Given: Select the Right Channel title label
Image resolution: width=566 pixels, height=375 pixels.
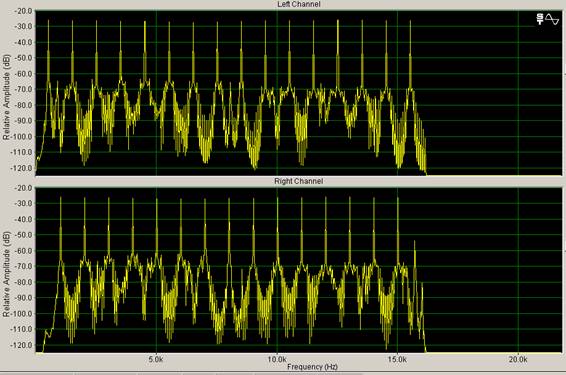Looking at the screenshot, I should (299, 181).
